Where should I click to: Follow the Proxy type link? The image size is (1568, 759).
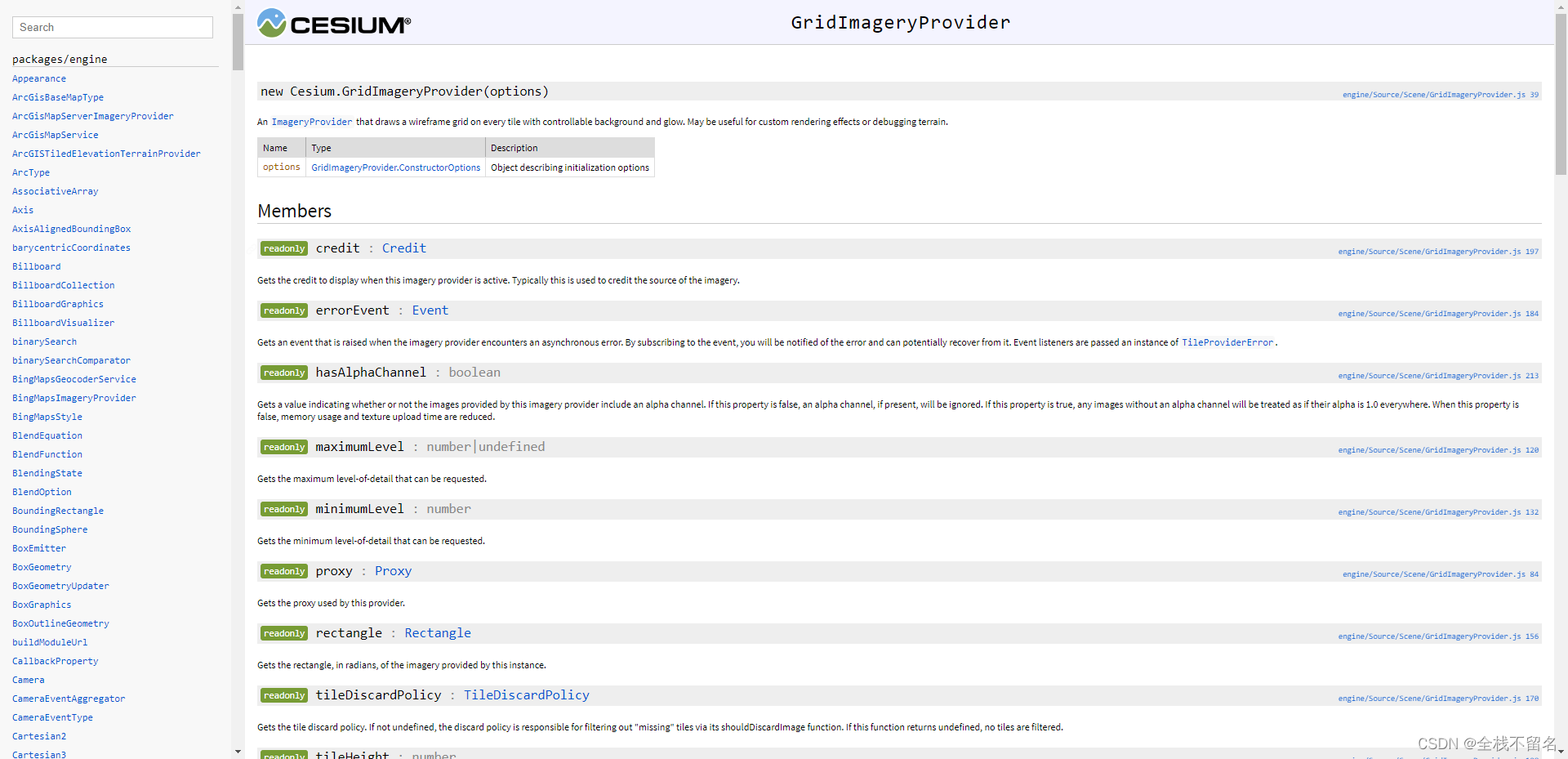point(393,571)
